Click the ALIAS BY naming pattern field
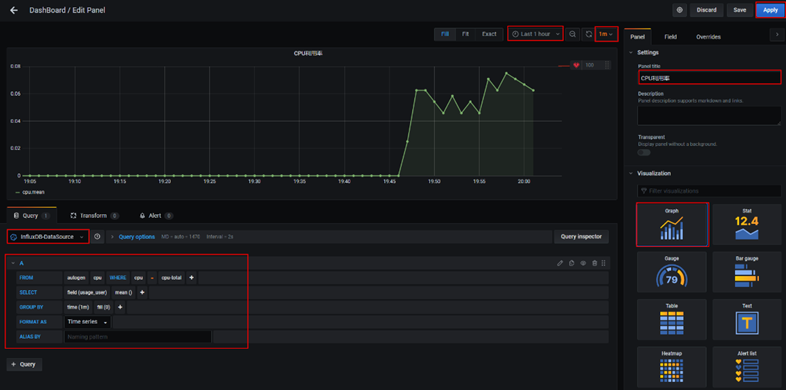 138,337
